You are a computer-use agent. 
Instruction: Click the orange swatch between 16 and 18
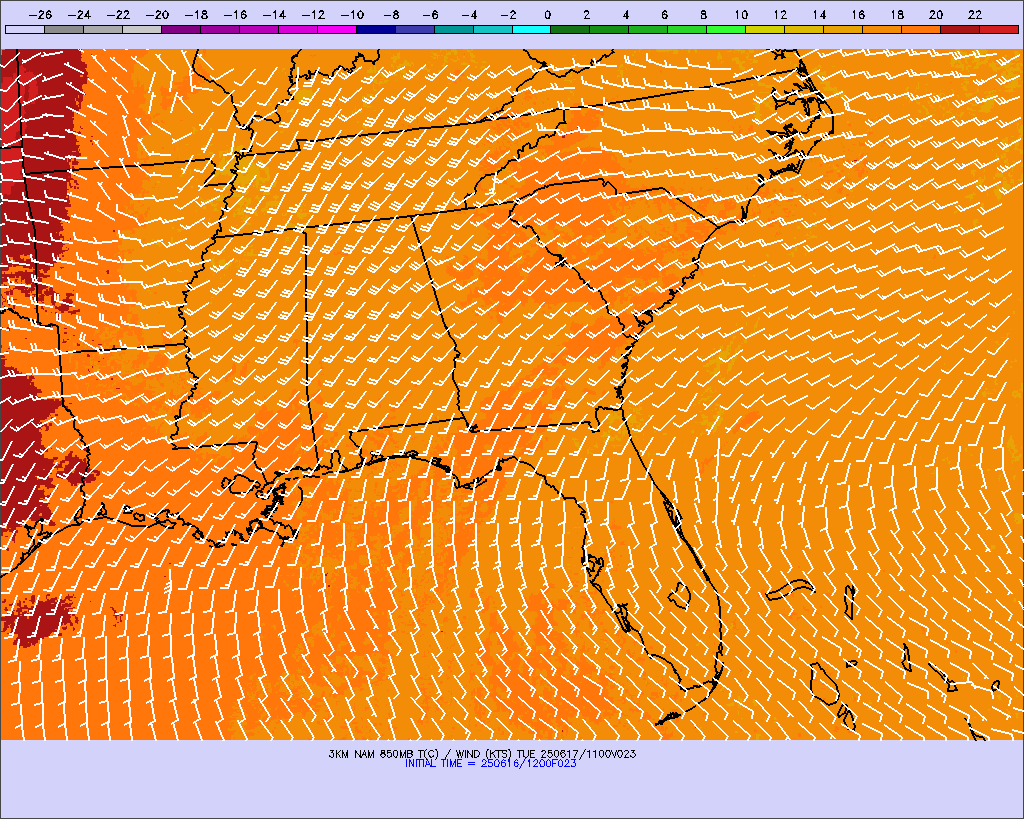(882, 29)
